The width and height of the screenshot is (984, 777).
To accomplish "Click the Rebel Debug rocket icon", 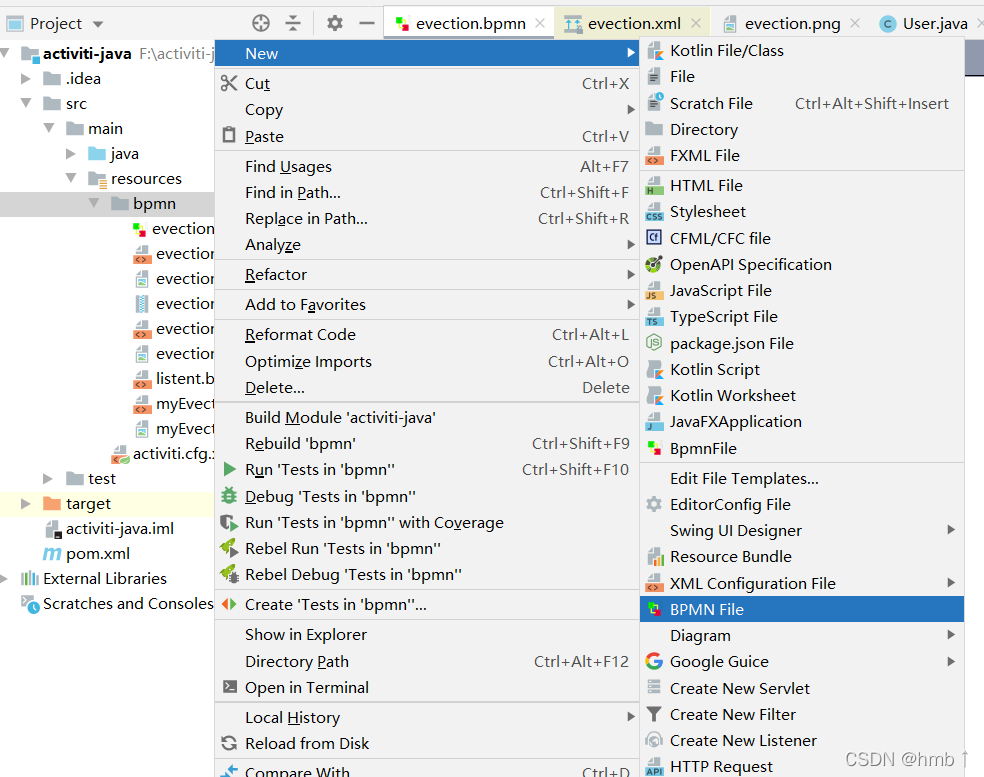I will pos(229,574).
